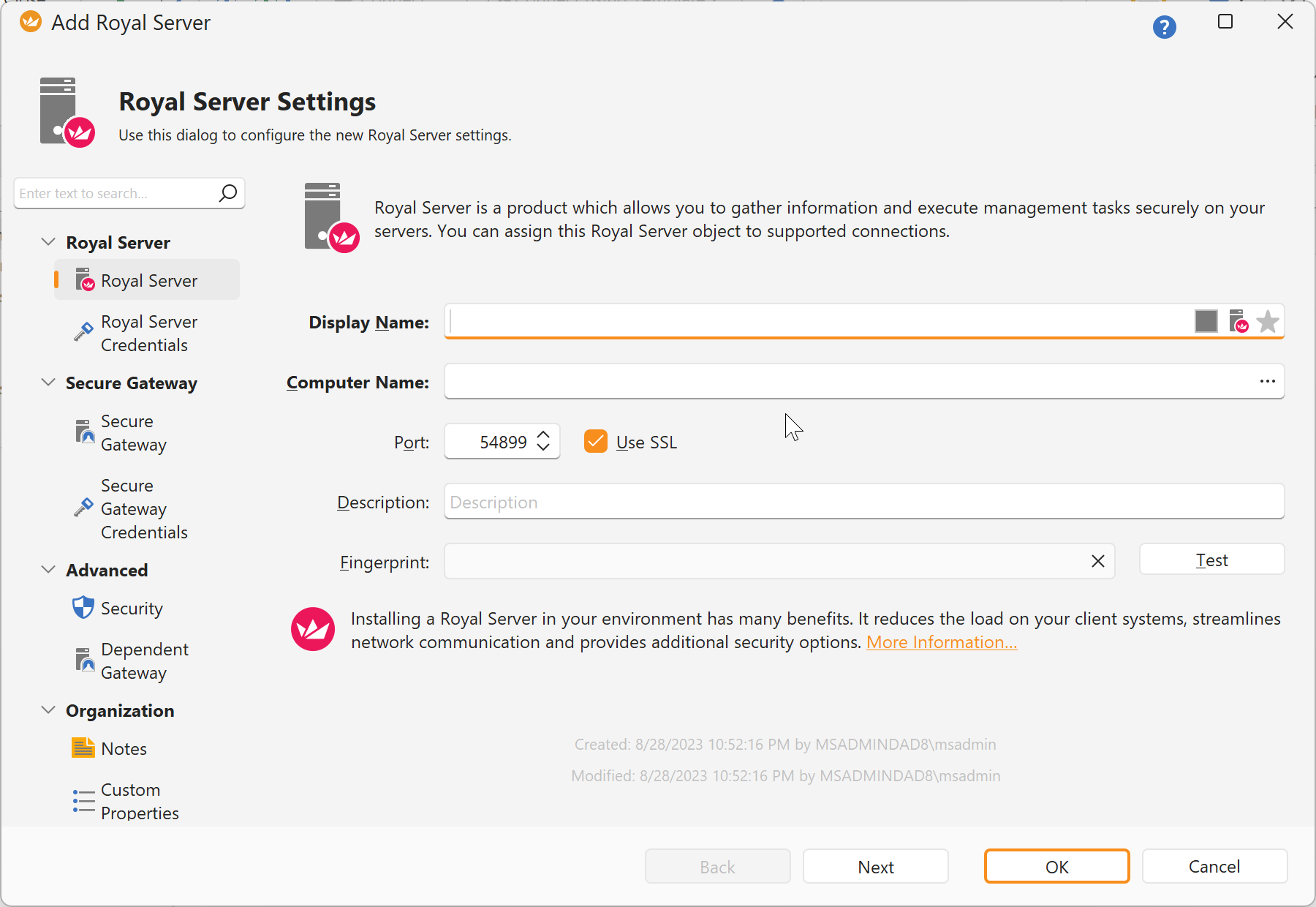Toggle the Use SSL checkbox
Screen dimensions: 1316x907
(596, 442)
